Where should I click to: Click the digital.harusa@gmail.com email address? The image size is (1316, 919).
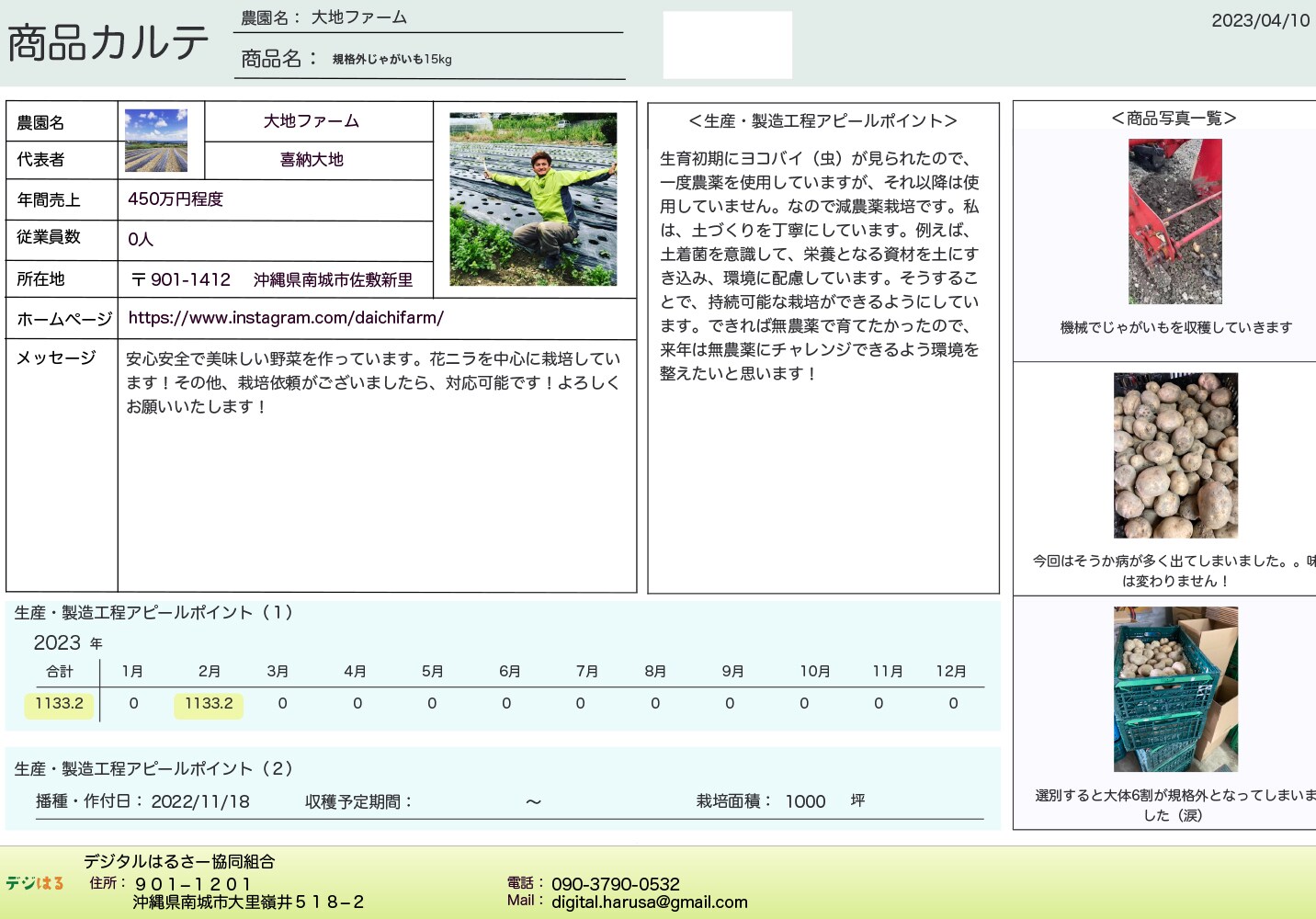click(x=649, y=902)
